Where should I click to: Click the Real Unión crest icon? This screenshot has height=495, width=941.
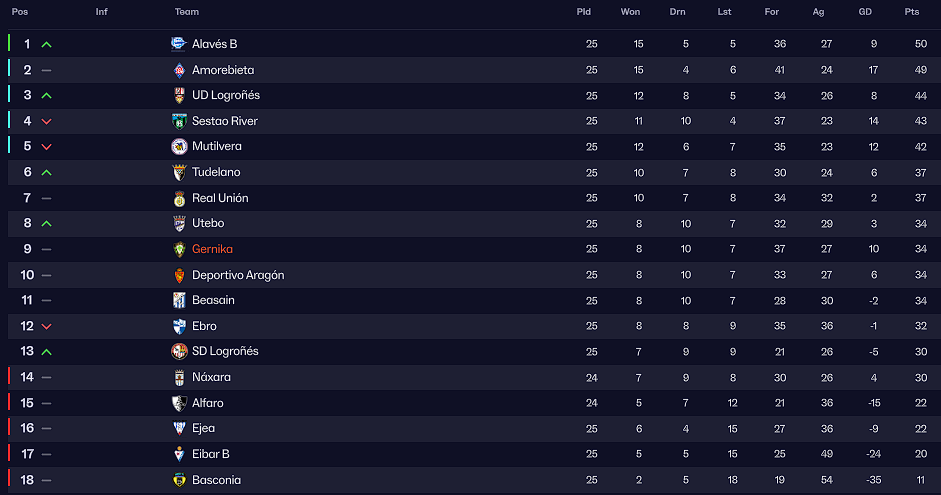point(179,198)
